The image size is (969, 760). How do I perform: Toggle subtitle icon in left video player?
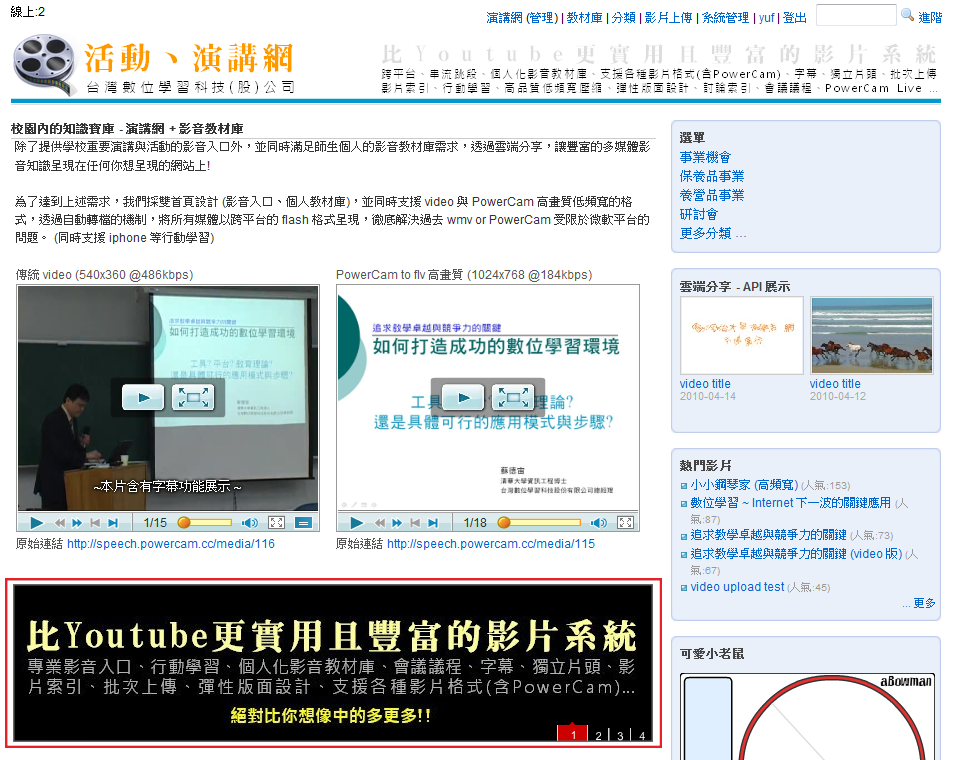tap(304, 522)
